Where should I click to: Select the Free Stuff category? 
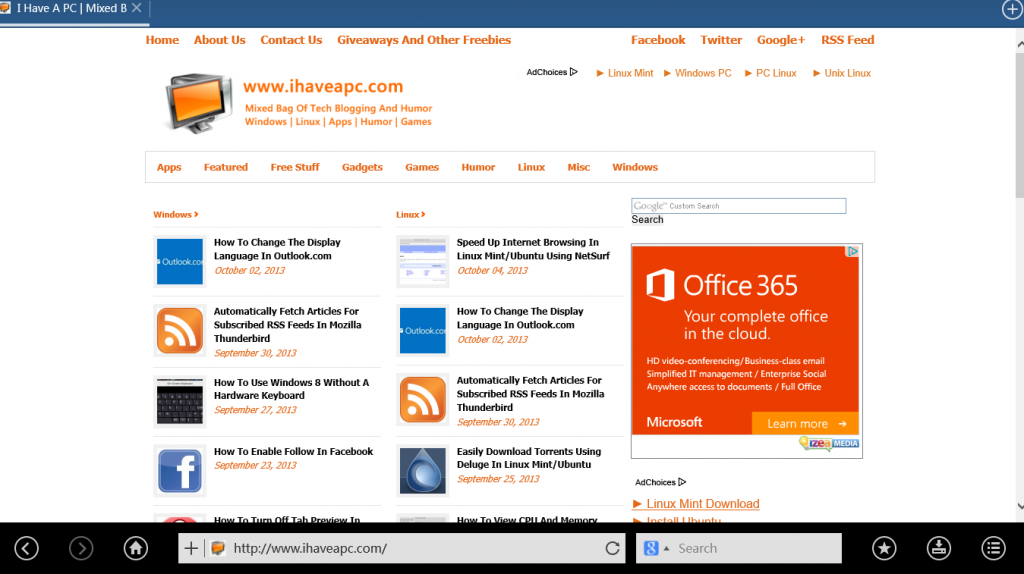pyautogui.click(x=295, y=167)
